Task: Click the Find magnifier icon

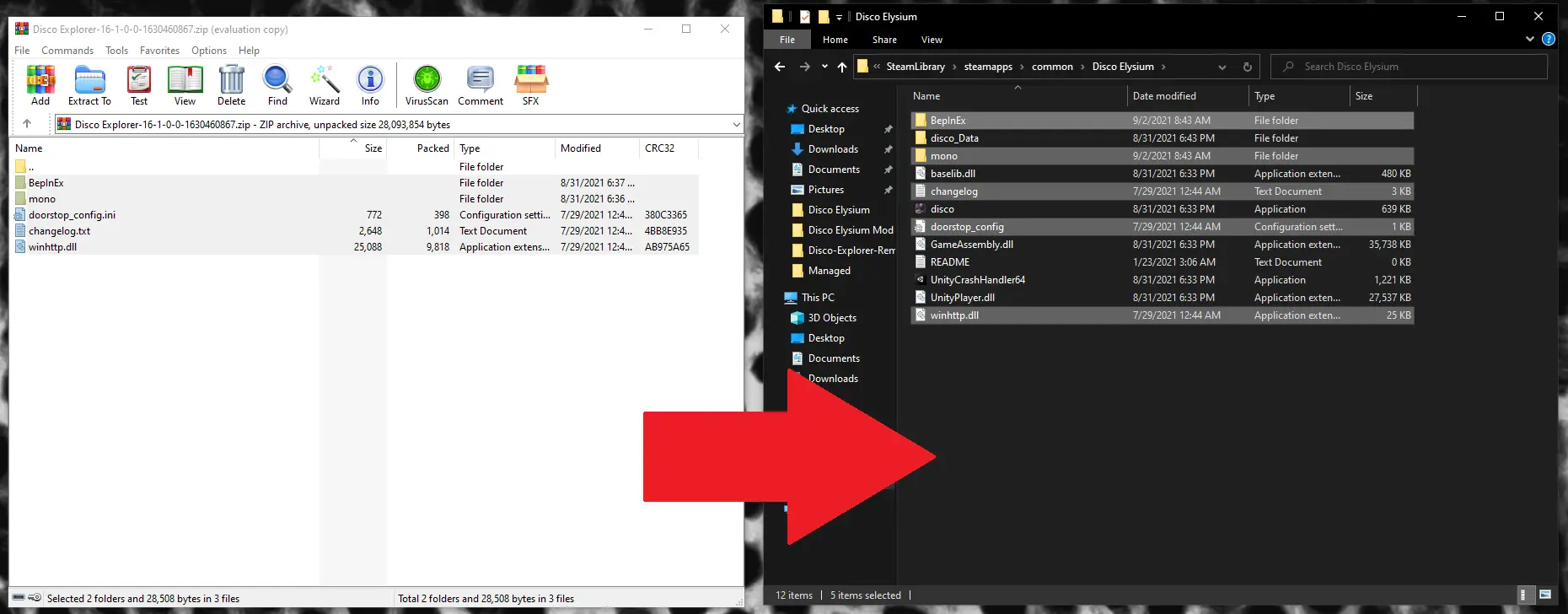Action: tap(277, 85)
